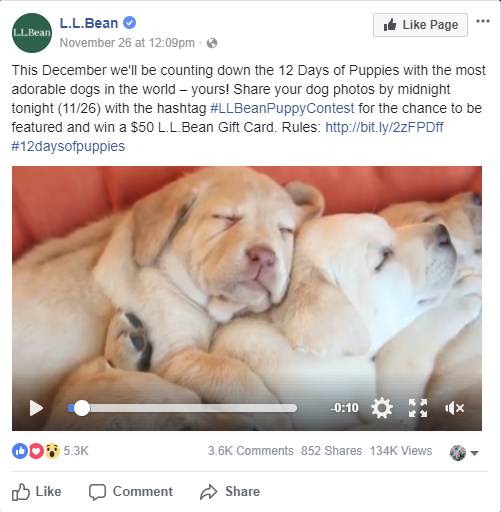501x512 pixels.
Task: Click the L.L.Bean profile logo
Action: point(32,33)
